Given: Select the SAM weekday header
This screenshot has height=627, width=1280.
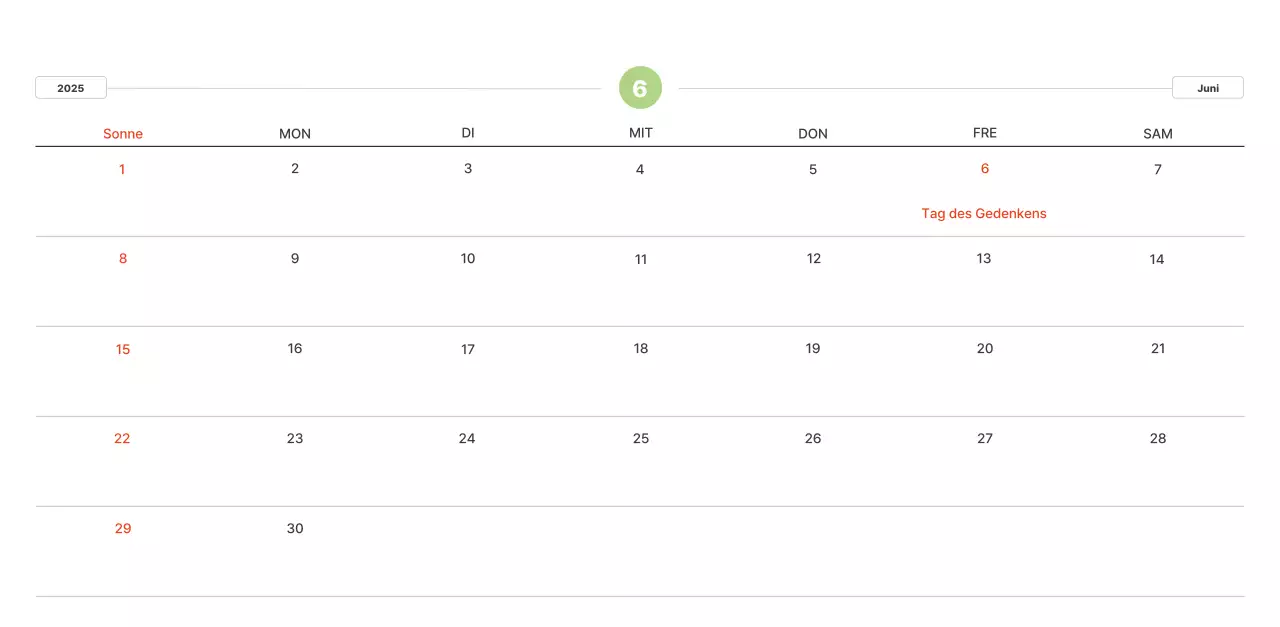Looking at the screenshot, I should [1157, 134].
